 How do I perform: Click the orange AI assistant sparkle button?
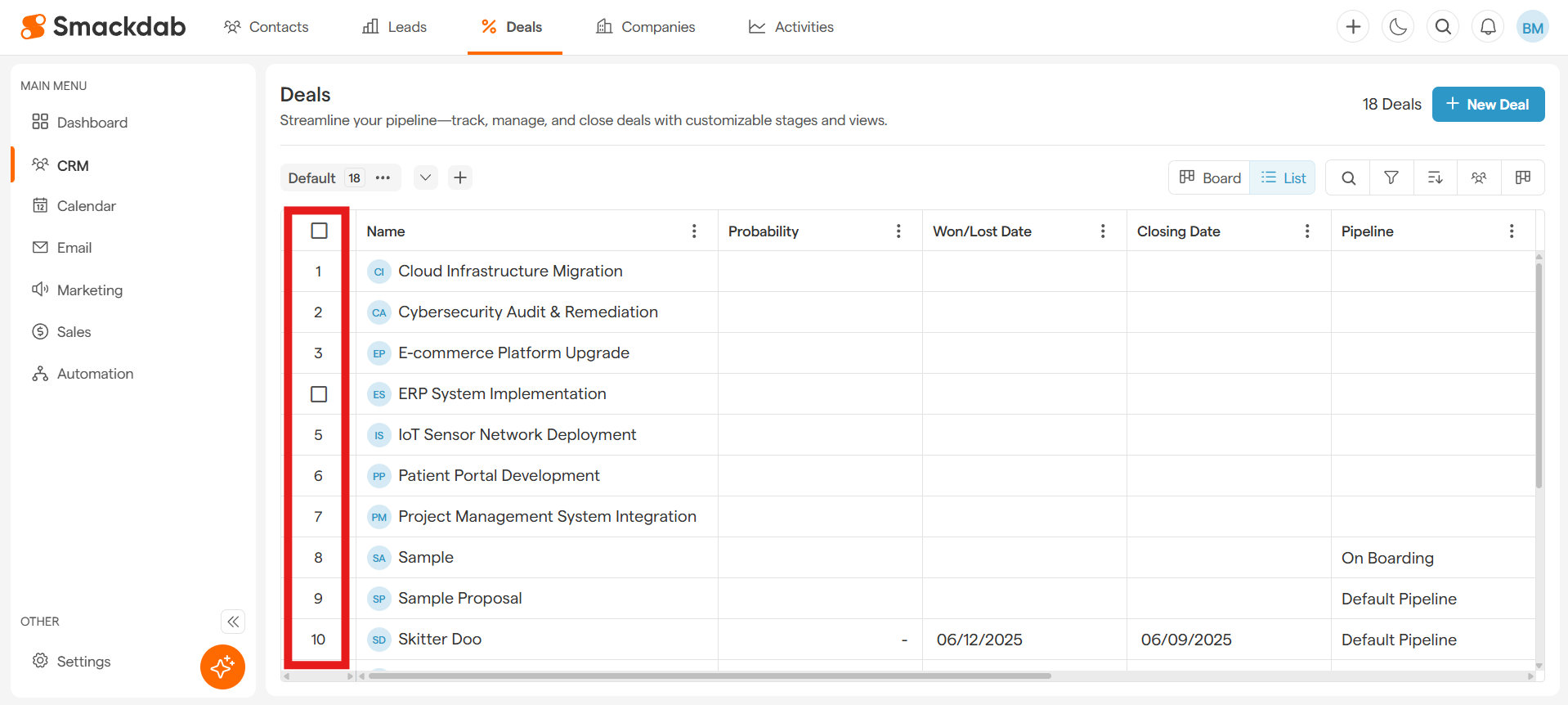point(222,667)
